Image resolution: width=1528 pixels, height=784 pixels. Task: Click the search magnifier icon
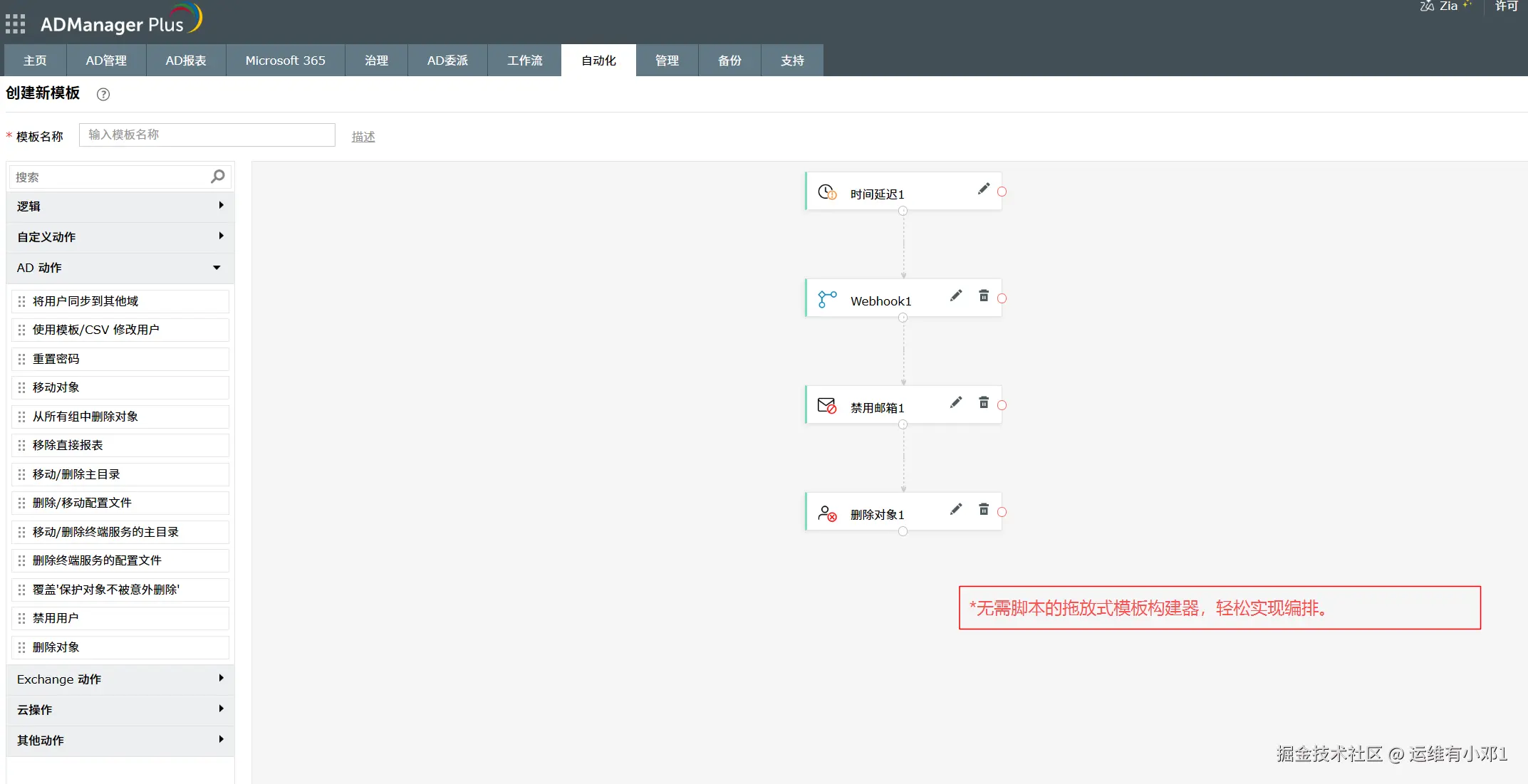point(218,176)
